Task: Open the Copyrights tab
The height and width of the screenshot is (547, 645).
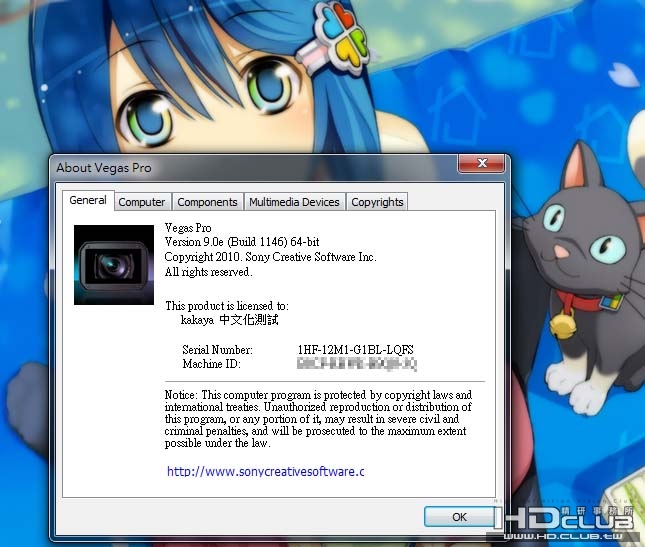Action: click(377, 202)
